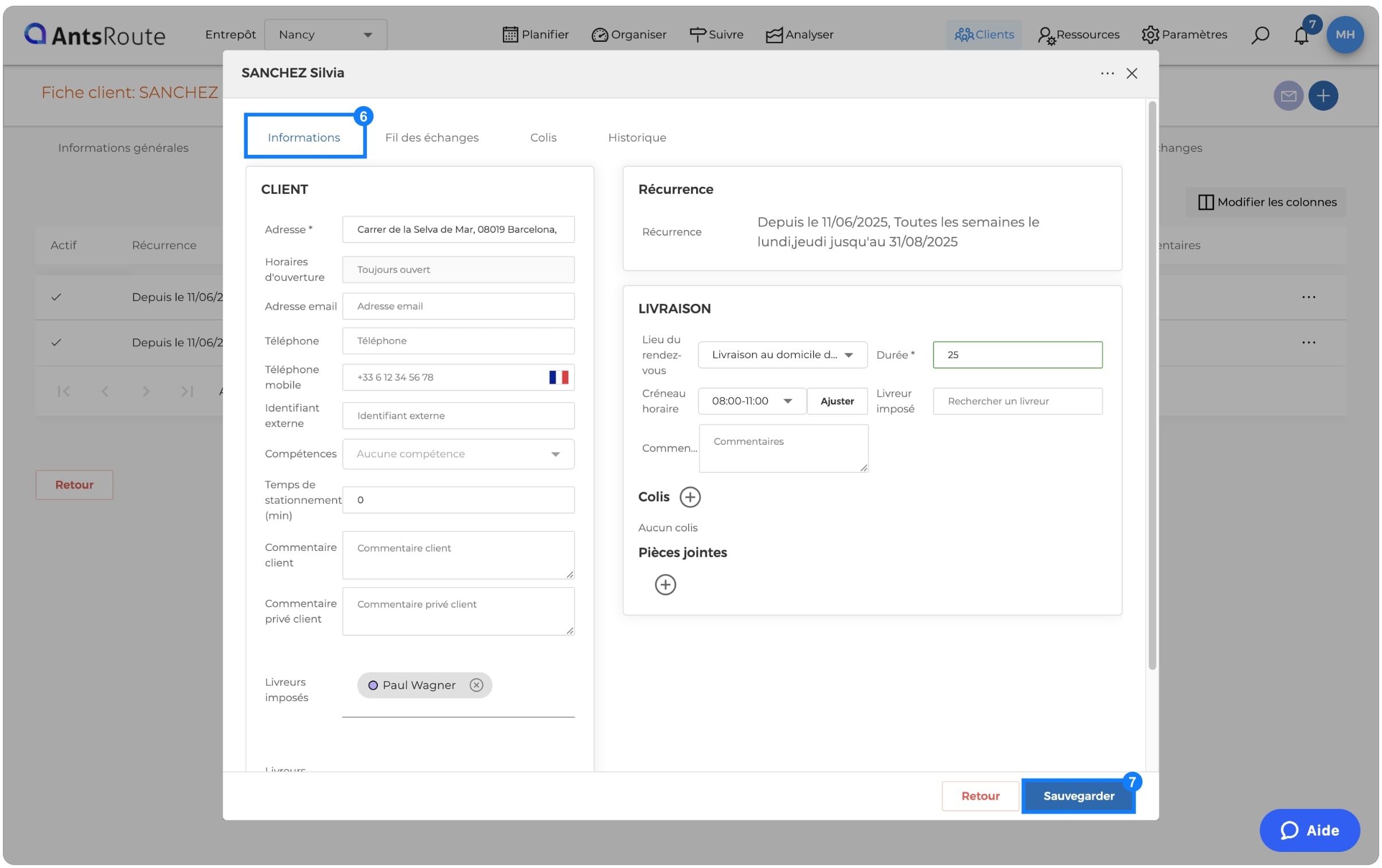Expand the Lieu du rendez-vous dropdown

point(782,354)
